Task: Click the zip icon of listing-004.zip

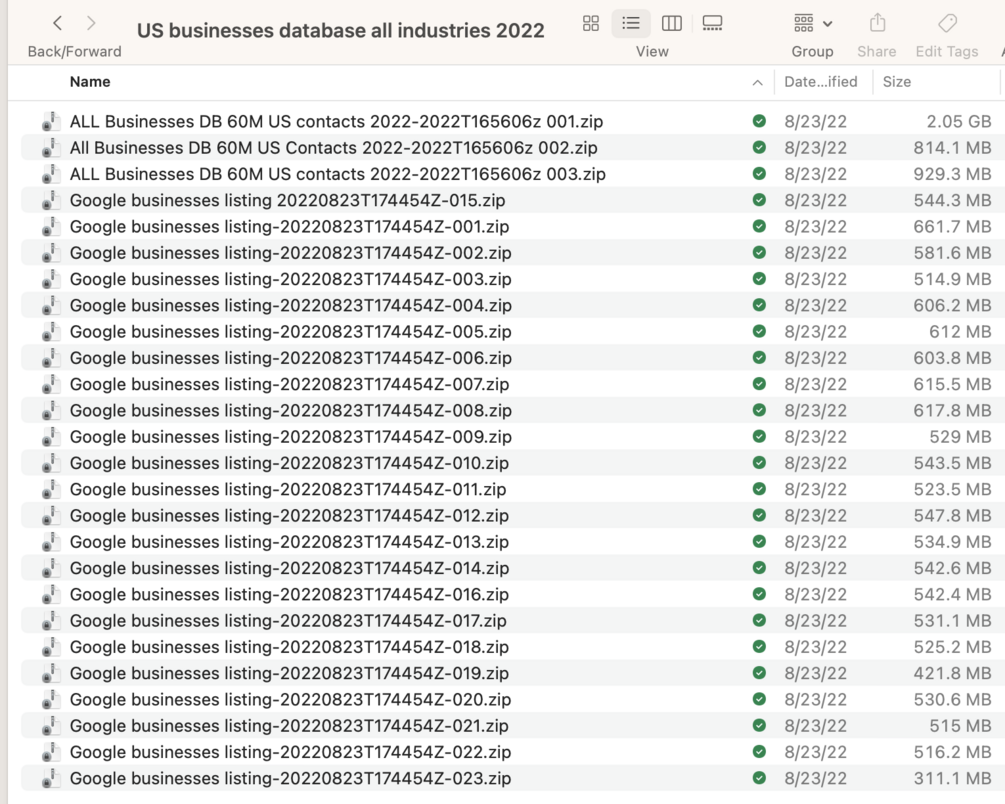Action: coord(51,306)
